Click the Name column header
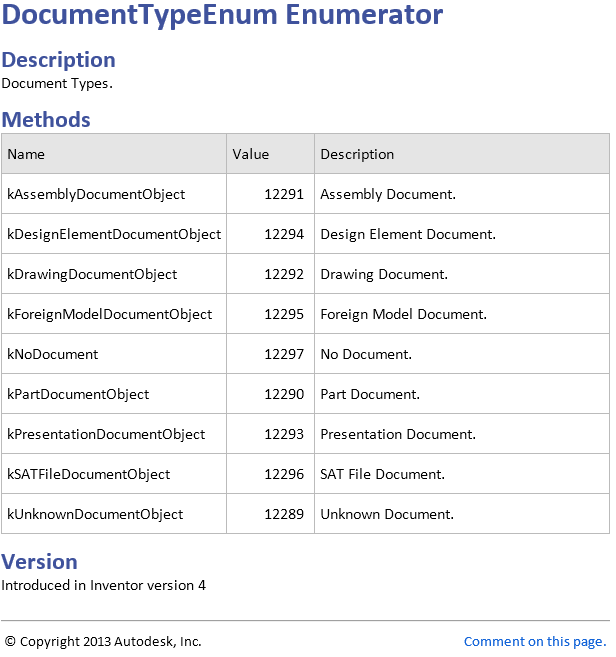This screenshot has height=657, width=616. click(26, 154)
